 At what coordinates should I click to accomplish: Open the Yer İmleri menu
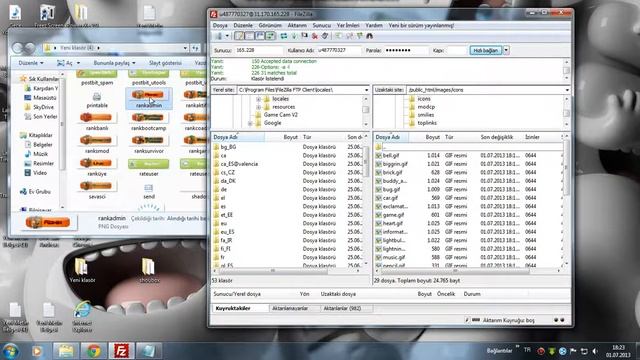348,25
